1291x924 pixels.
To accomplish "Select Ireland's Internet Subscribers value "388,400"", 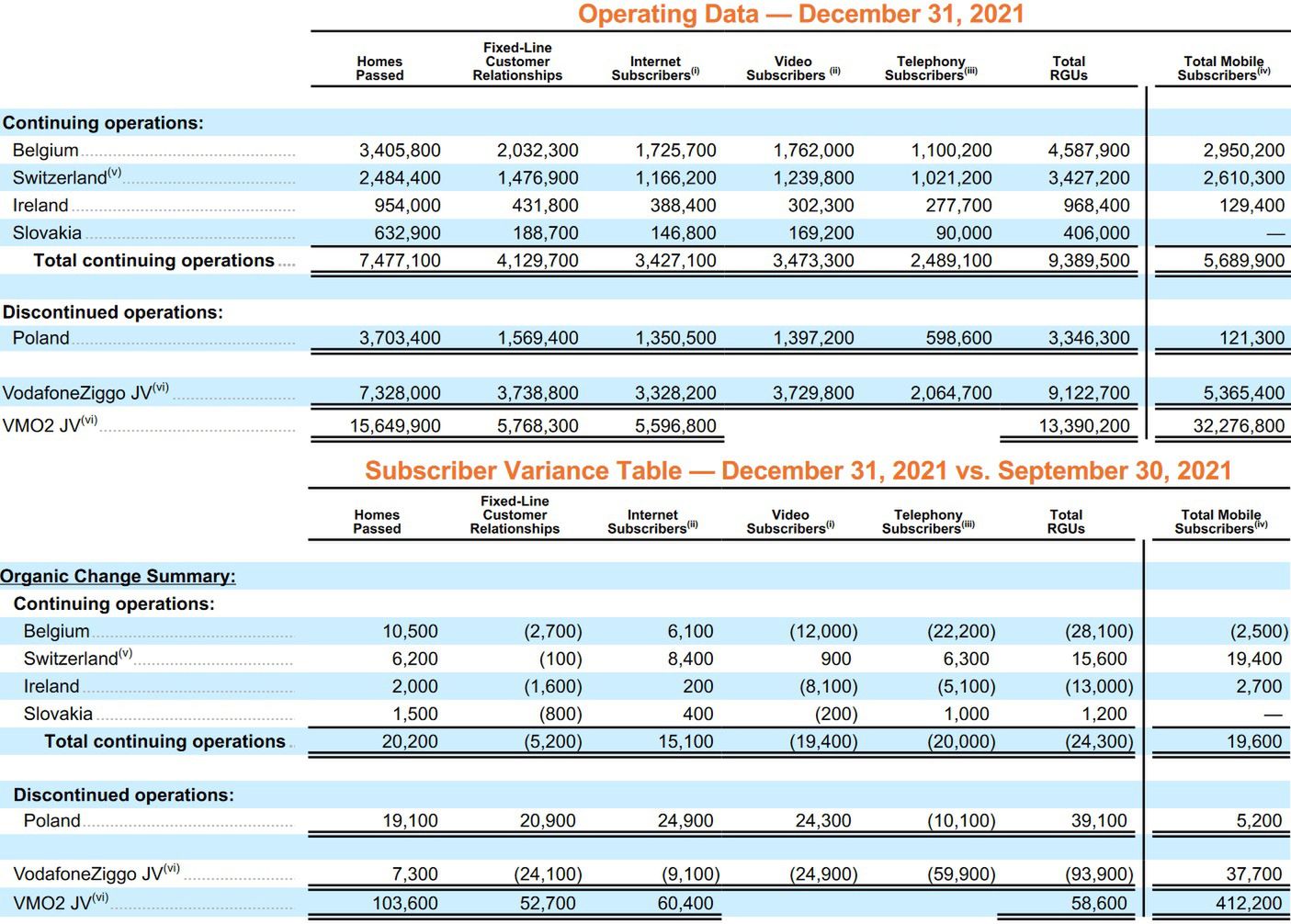I will pos(683,205).
